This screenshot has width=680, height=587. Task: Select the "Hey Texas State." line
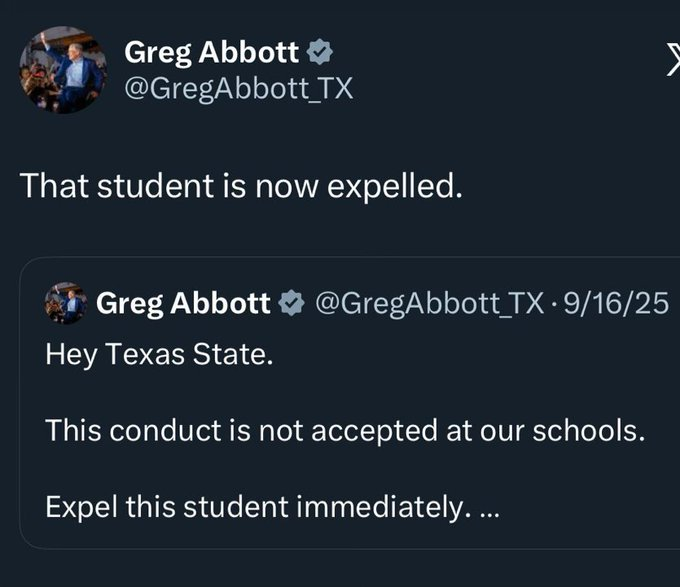[158, 355]
